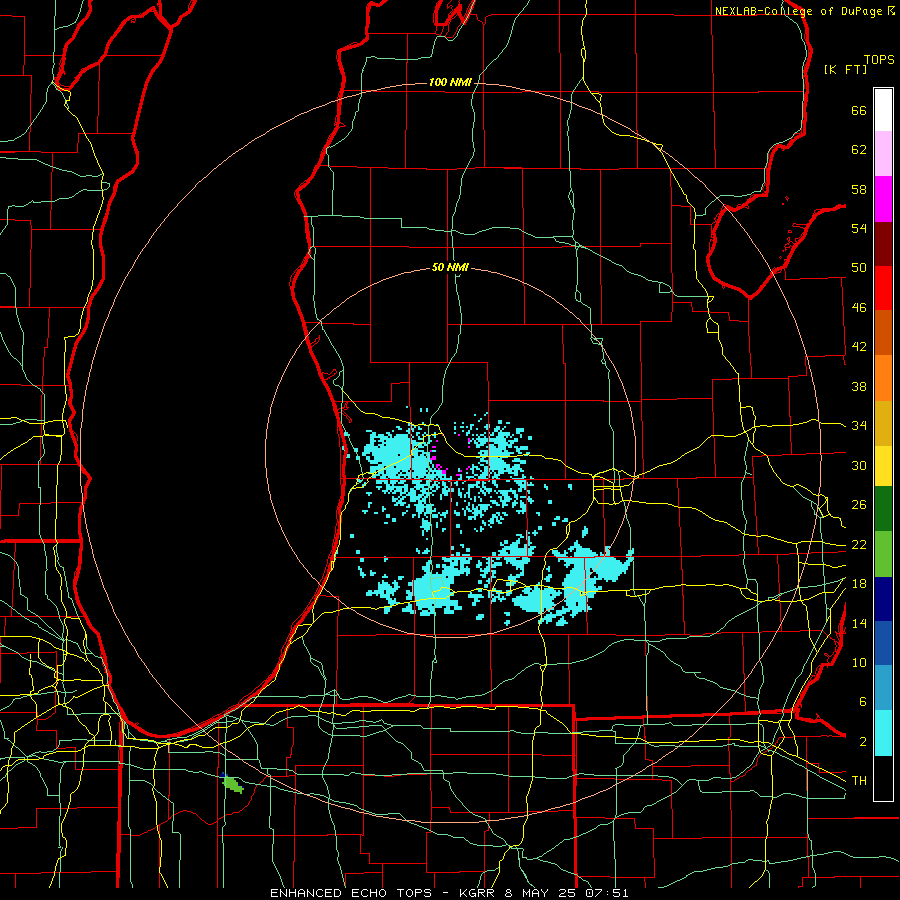Click the navy 18 kft legend swatch
Image resolution: width=900 pixels, height=900 pixels.
tap(883, 599)
